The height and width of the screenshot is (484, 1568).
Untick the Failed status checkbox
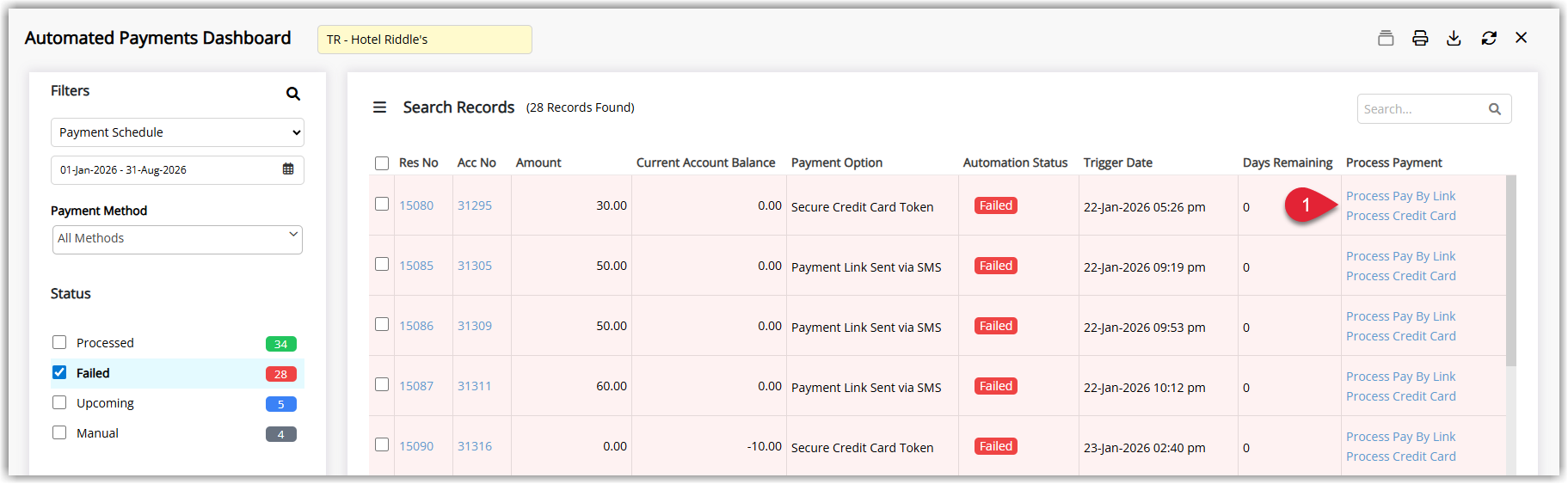pyautogui.click(x=59, y=372)
